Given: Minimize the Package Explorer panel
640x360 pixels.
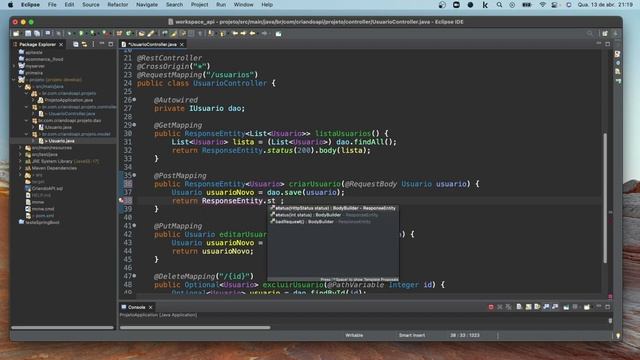Looking at the screenshot, I should [102, 44].
